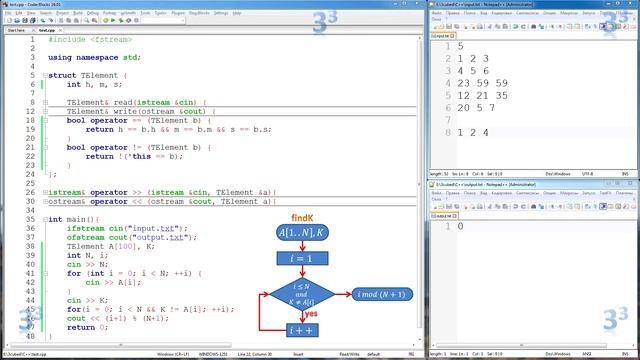Screen dimensions: 640x360
Task: Open Build menu in Code::Blocks
Action: click(78, 13)
